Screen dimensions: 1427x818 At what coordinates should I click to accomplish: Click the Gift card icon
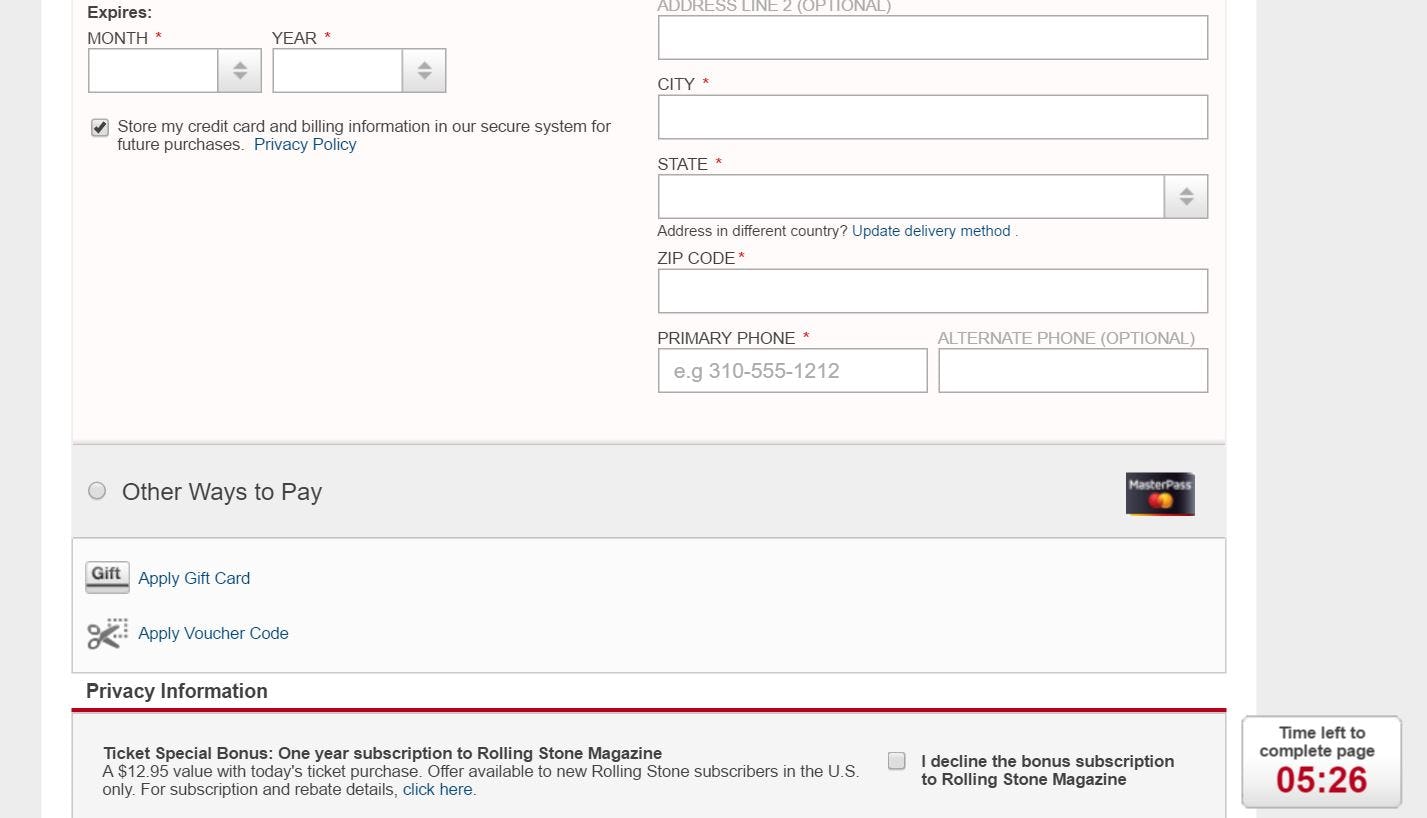[x=107, y=577]
